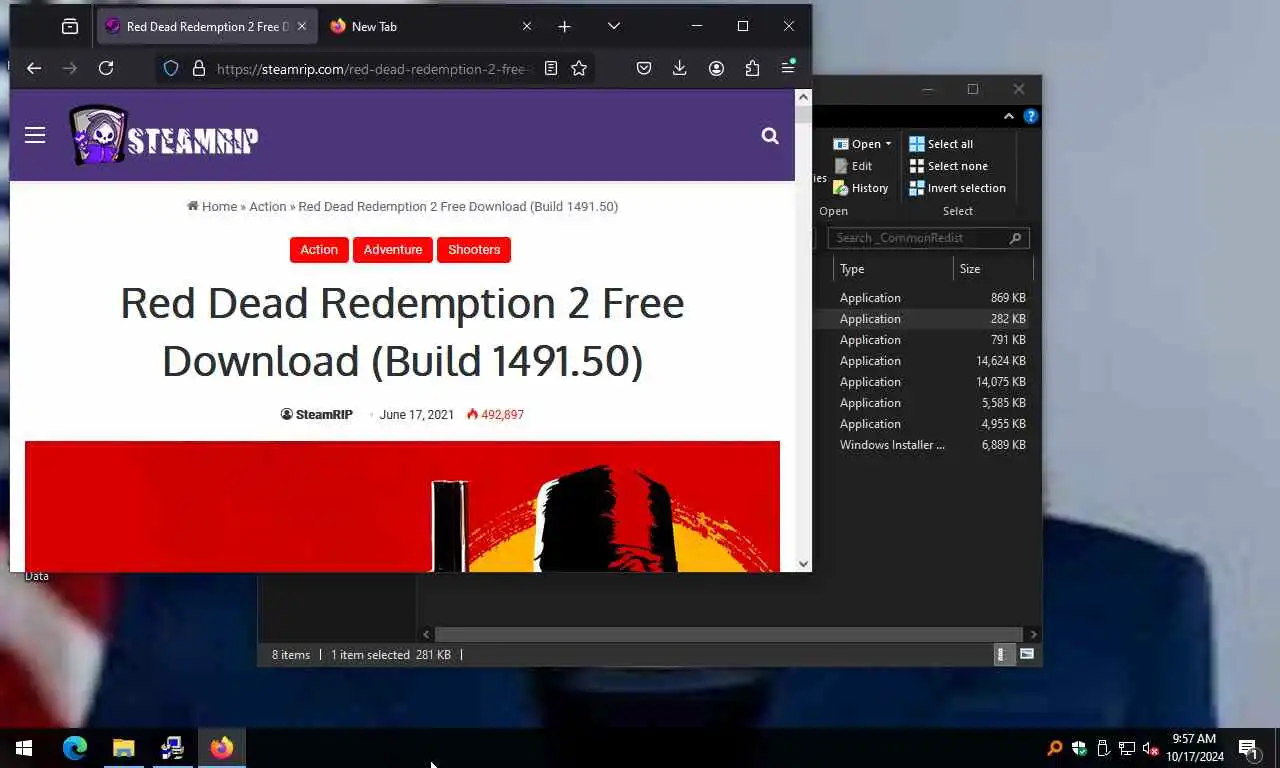This screenshot has height=768, width=1280.
Task: Click Select all in Explorer ribbon
Action: 940,144
